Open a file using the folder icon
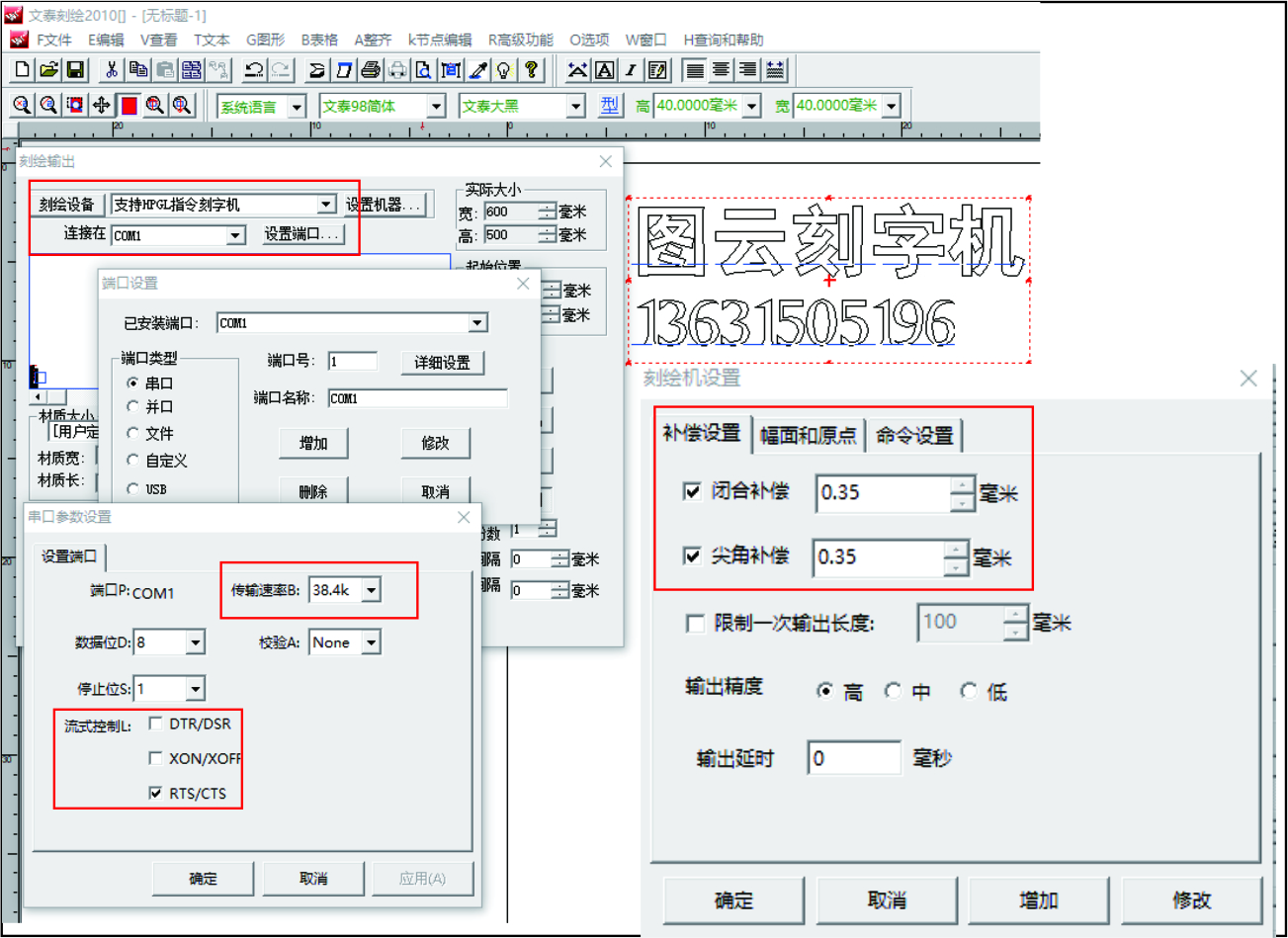 [x=48, y=70]
